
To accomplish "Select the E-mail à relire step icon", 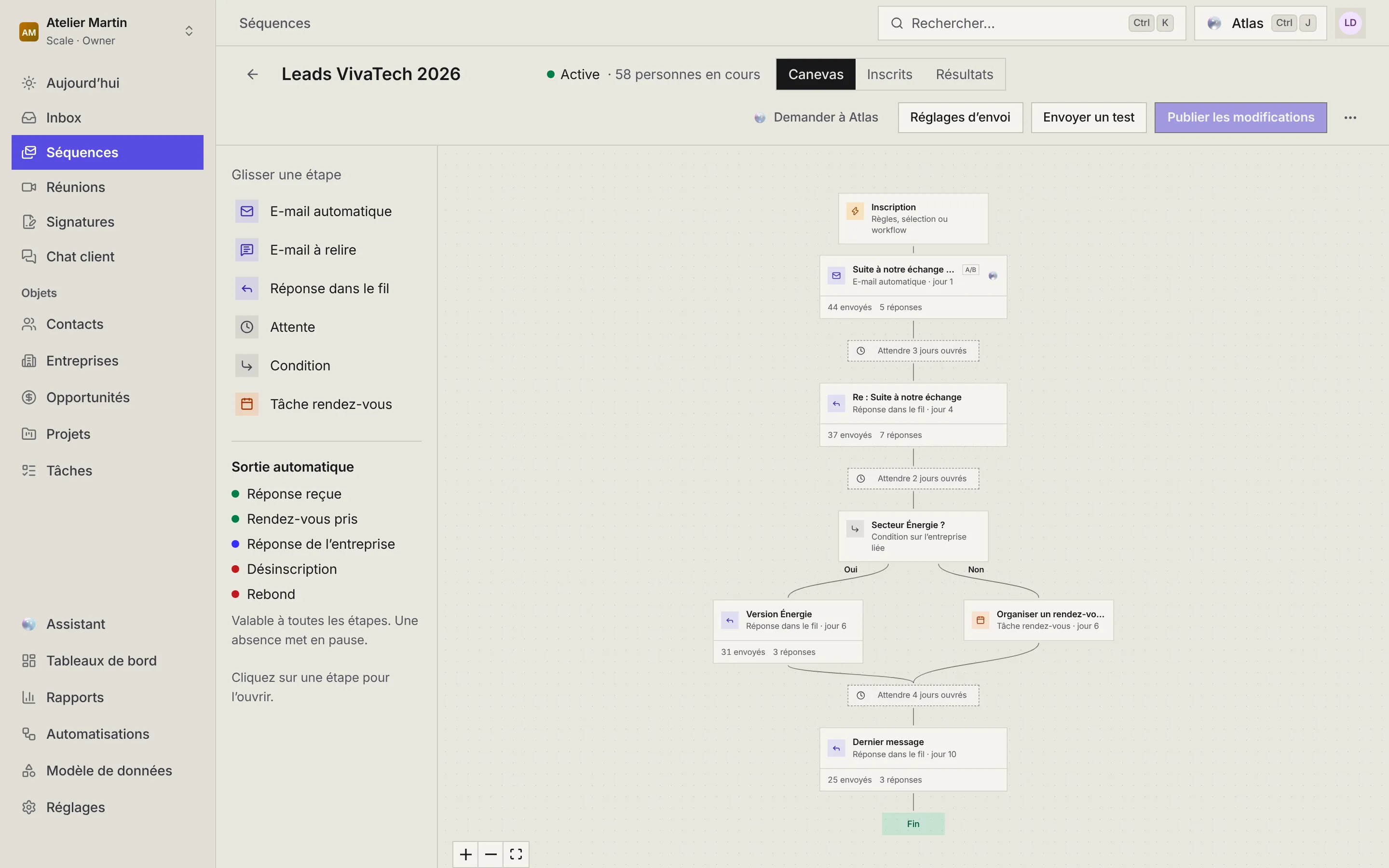I will (x=247, y=250).
